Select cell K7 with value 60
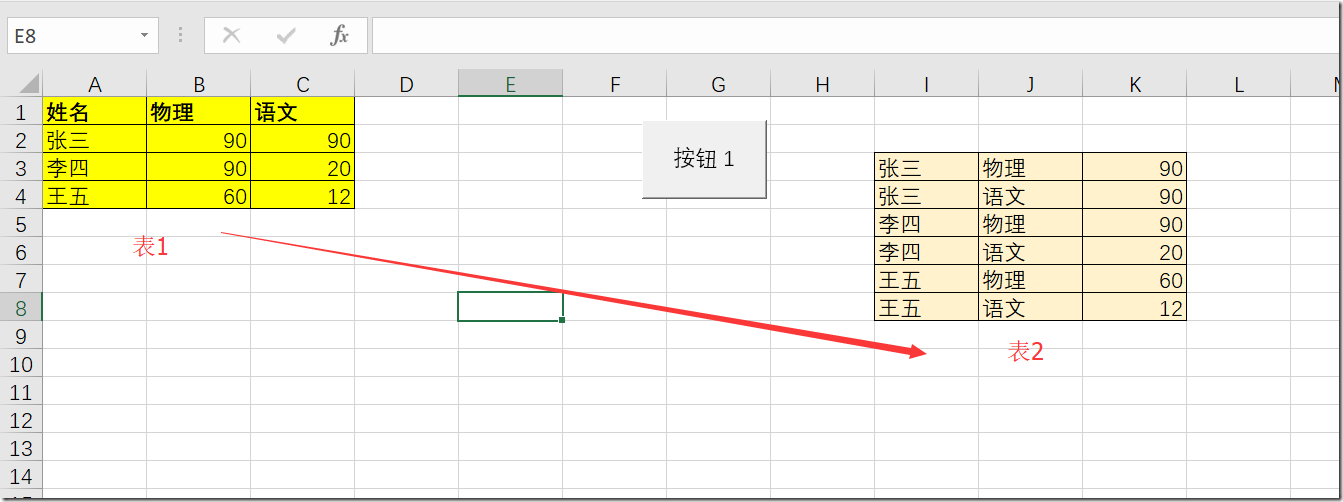The width and height of the screenshot is (1343, 502). [x=1135, y=279]
